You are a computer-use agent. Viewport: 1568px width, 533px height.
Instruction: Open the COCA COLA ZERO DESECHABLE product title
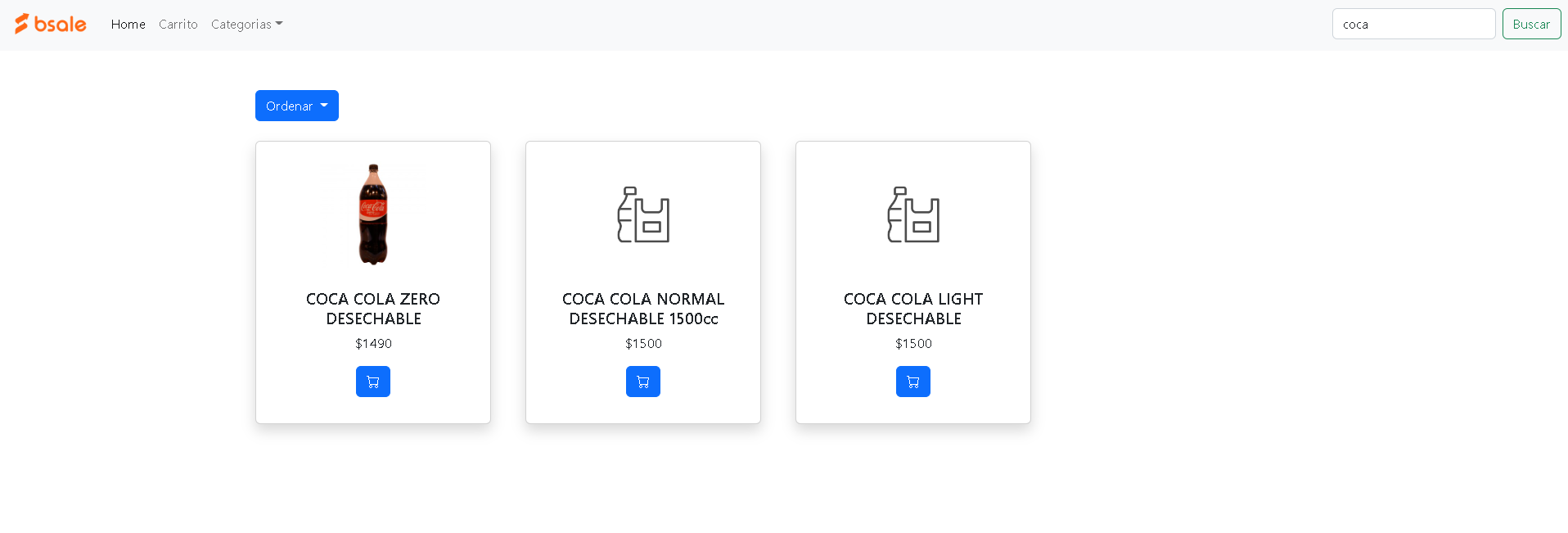pyautogui.click(x=372, y=309)
